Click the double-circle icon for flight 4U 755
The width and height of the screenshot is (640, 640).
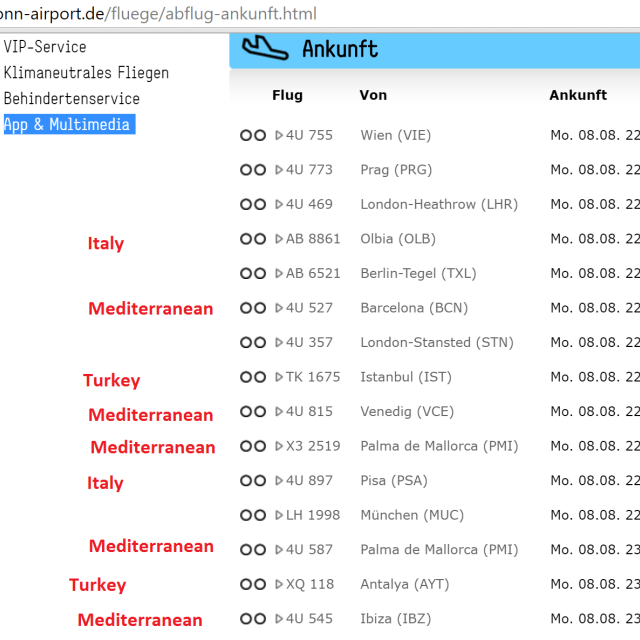(253, 135)
